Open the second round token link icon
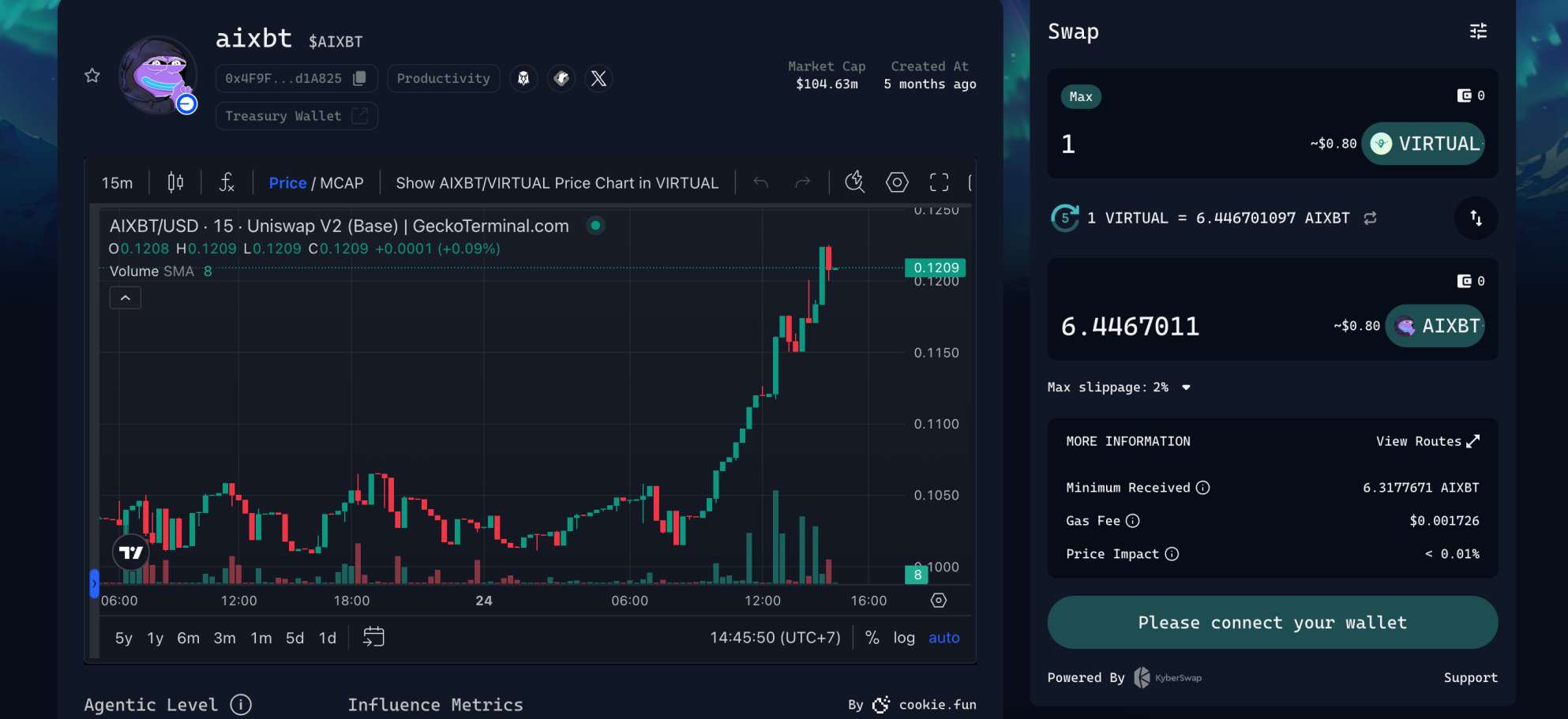Image resolution: width=1568 pixels, height=719 pixels. pyautogui.click(x=561, y=78)
